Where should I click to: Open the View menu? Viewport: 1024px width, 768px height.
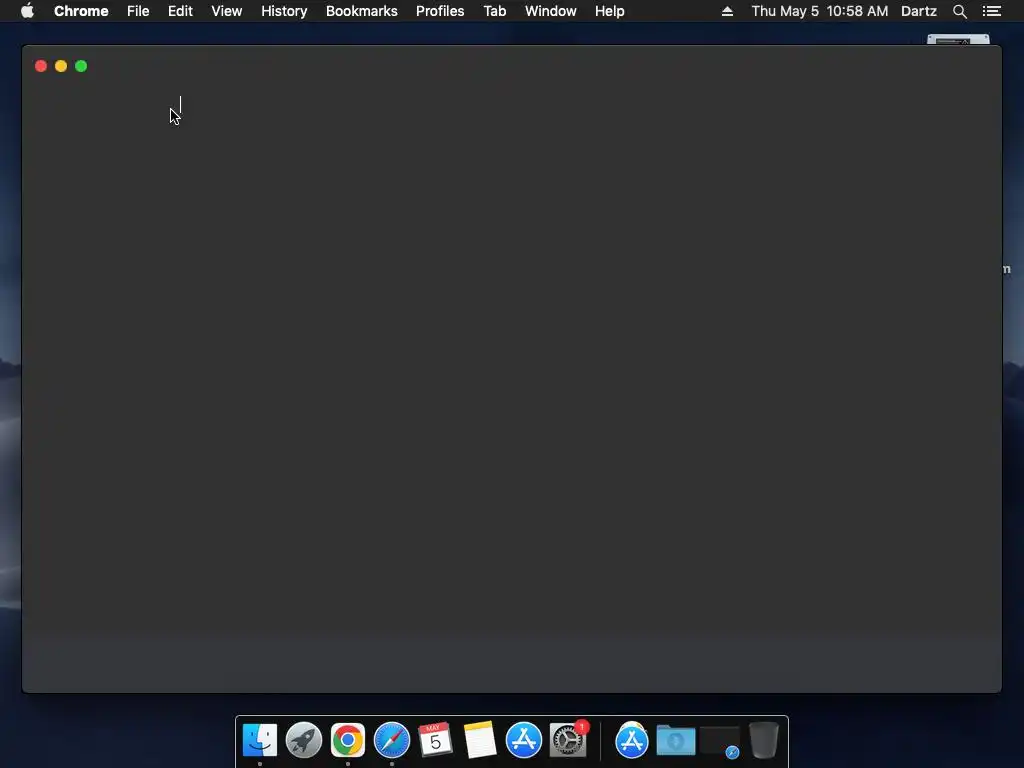tap(227, 11)
